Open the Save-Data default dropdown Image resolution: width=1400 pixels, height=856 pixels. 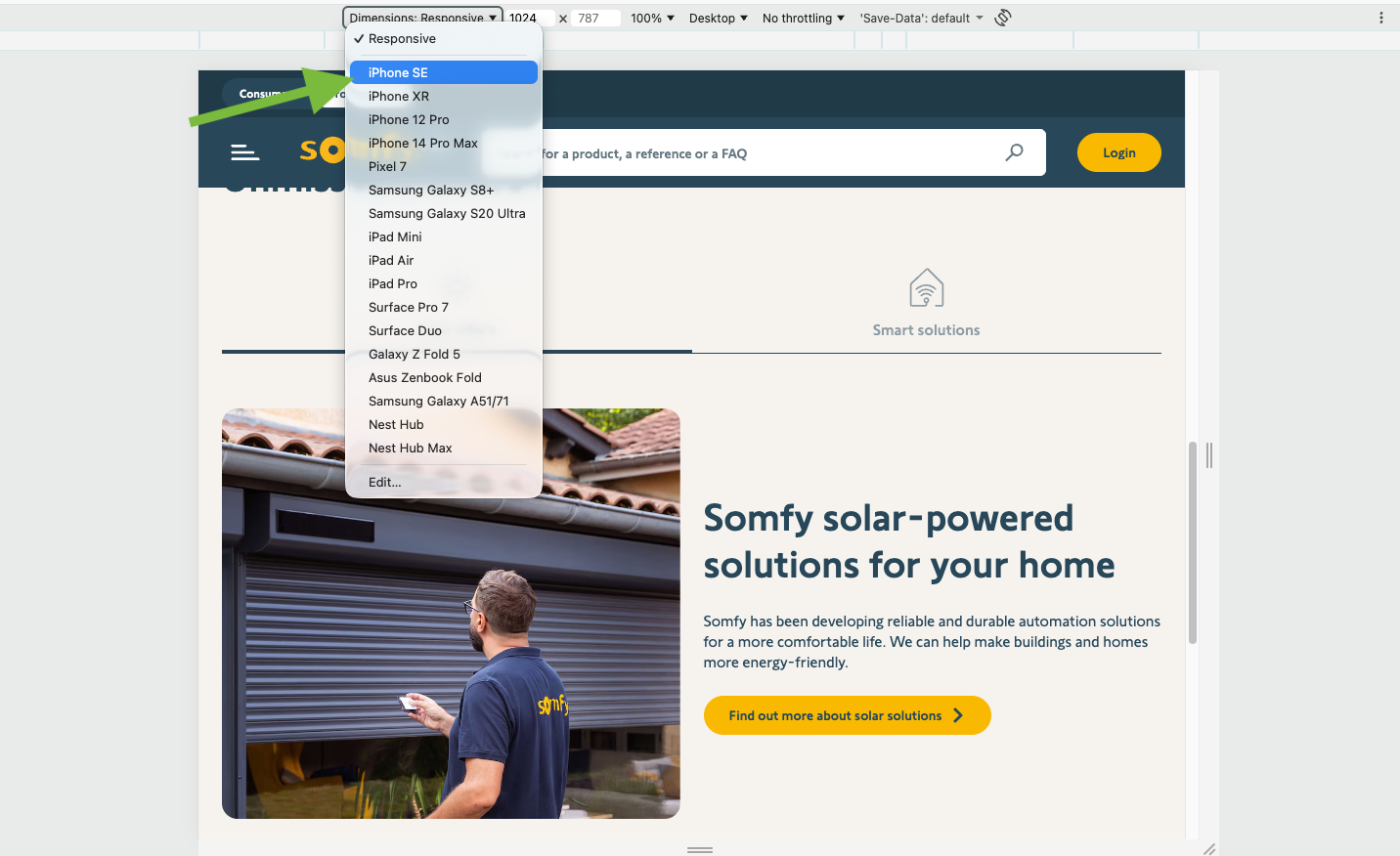921,18
